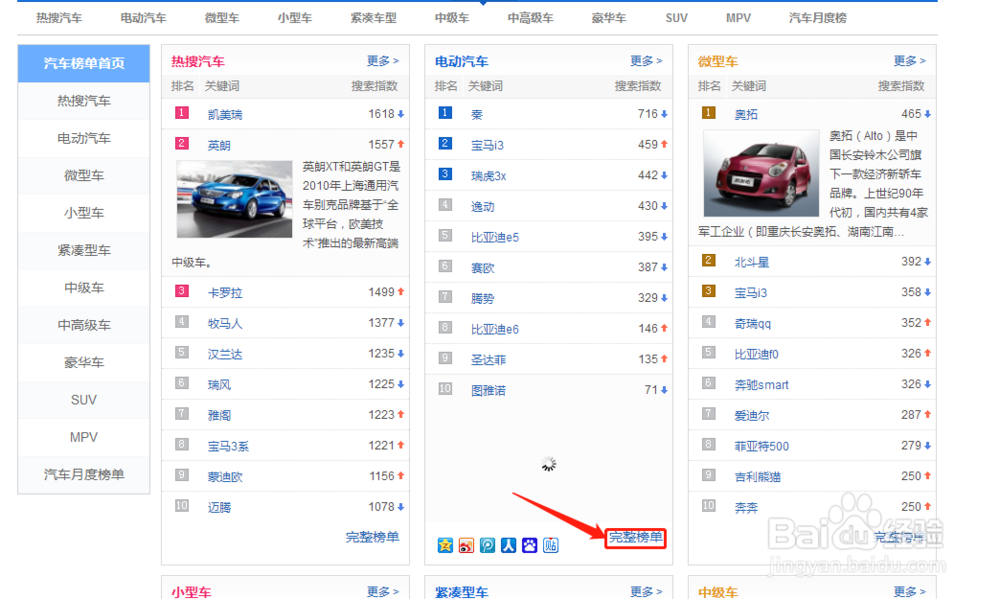Open the 微型车 tab in top navigation
1000x599 pixels.
tap(222, 18)
